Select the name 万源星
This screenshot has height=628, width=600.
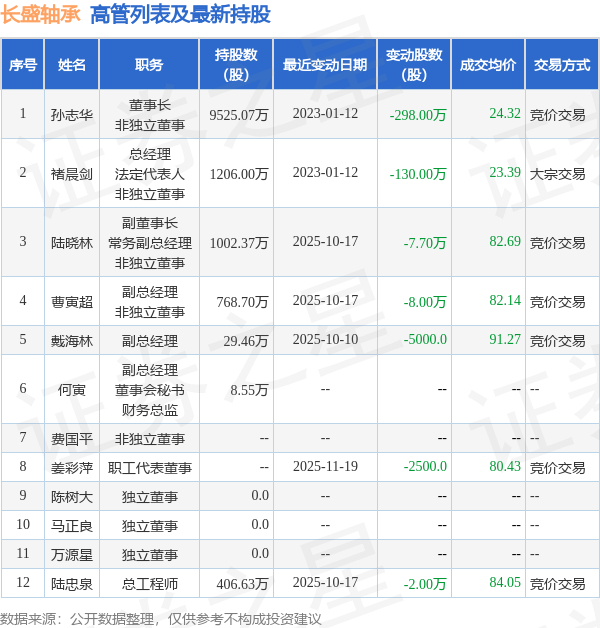72,555
